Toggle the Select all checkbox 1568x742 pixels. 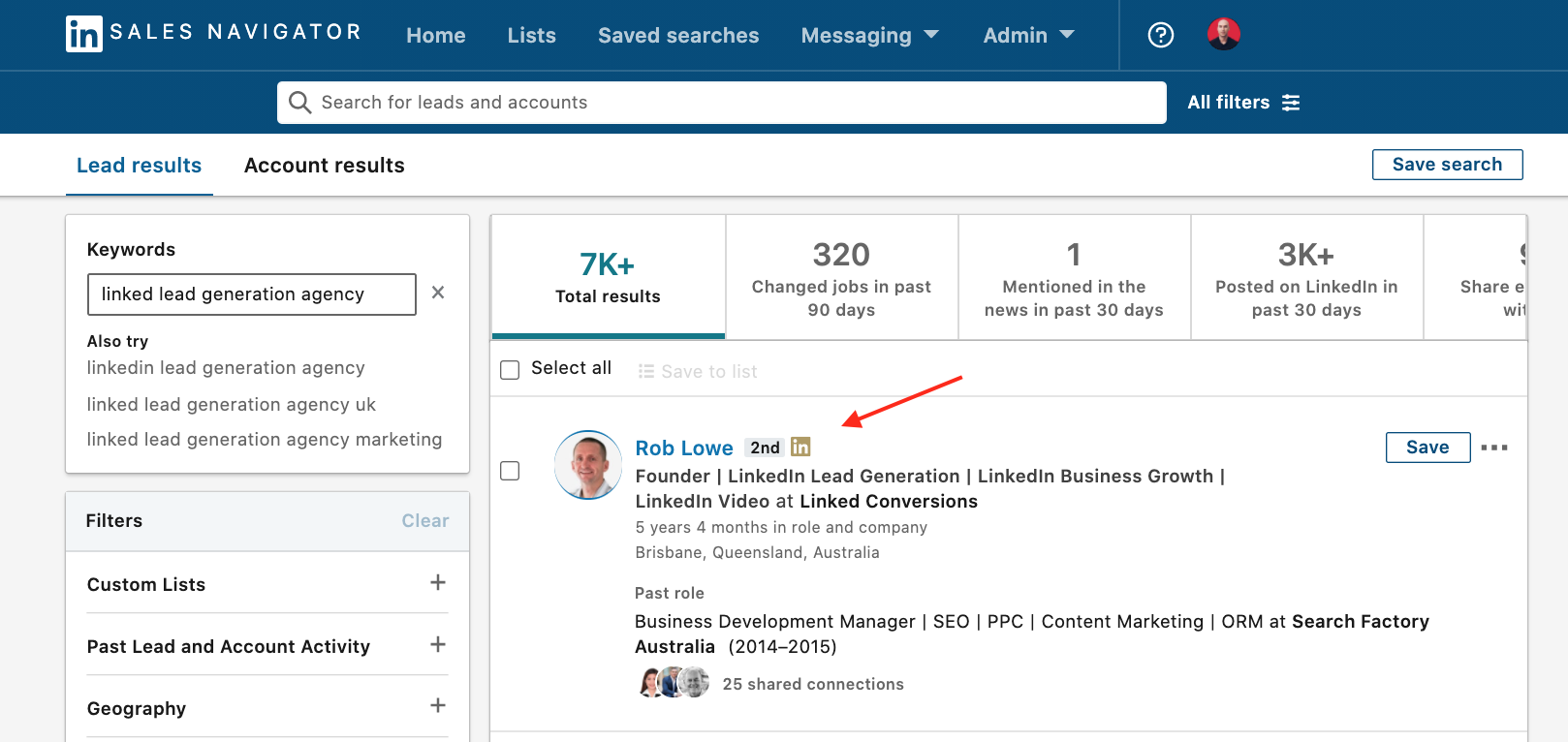(x=510, y=370)
